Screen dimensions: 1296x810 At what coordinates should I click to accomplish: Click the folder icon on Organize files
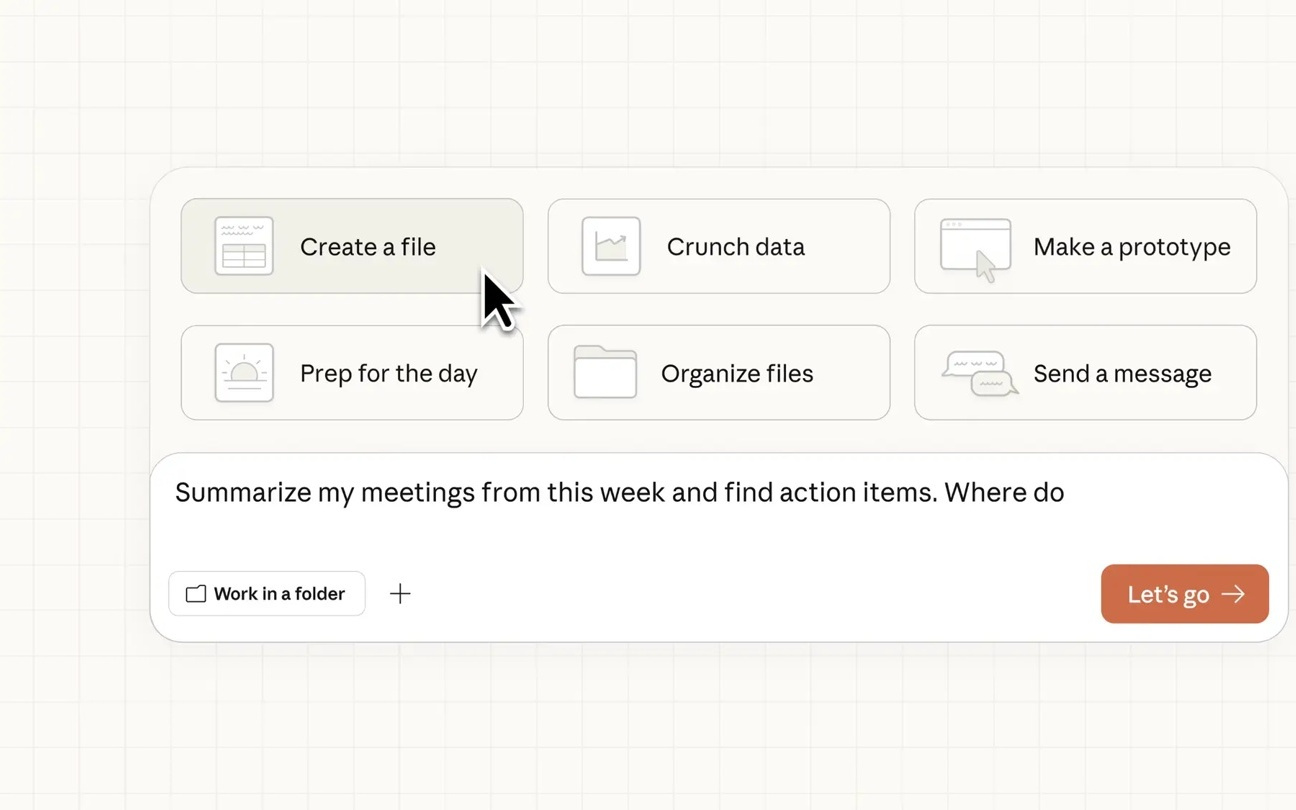605,373
